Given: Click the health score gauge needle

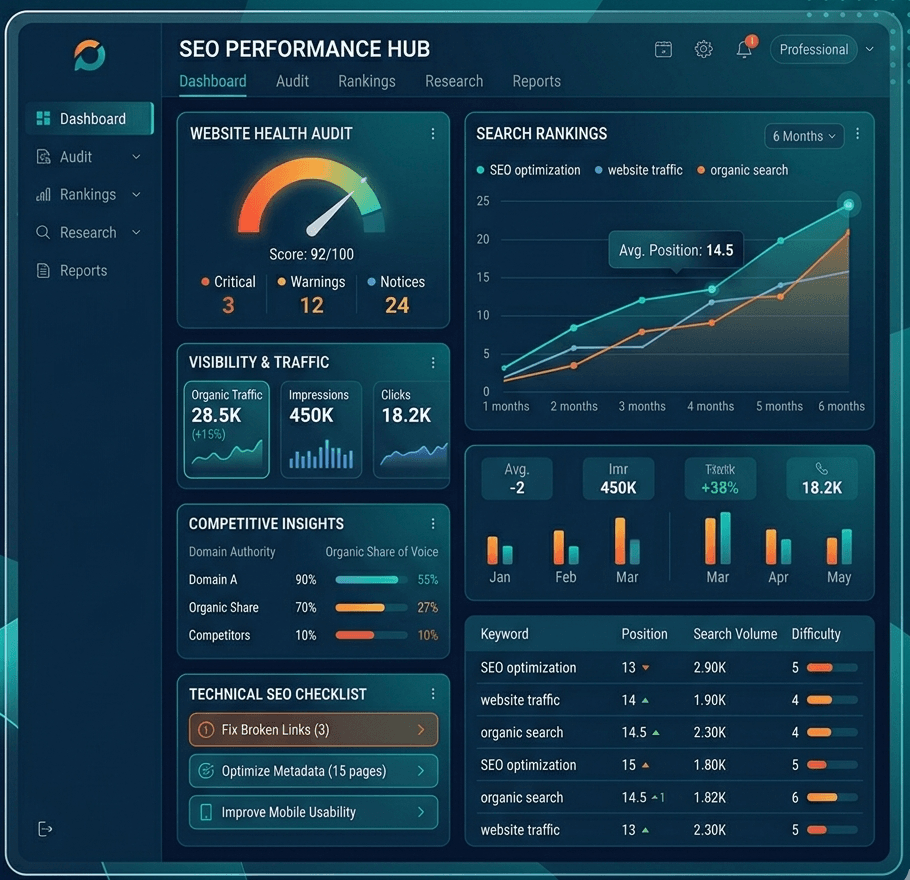Looking at the screenshot, I should pos(334,211).
